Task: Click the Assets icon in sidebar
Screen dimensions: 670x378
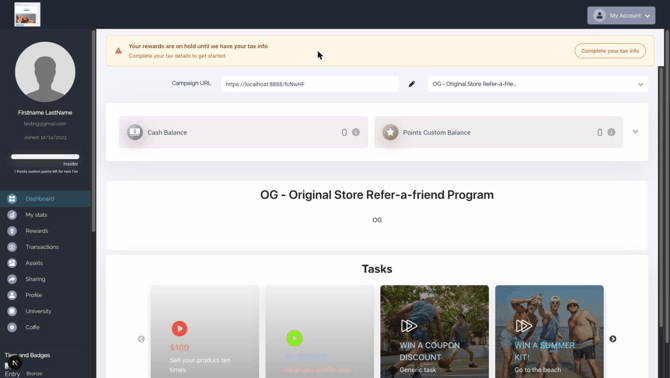Action: coord(12,263)
